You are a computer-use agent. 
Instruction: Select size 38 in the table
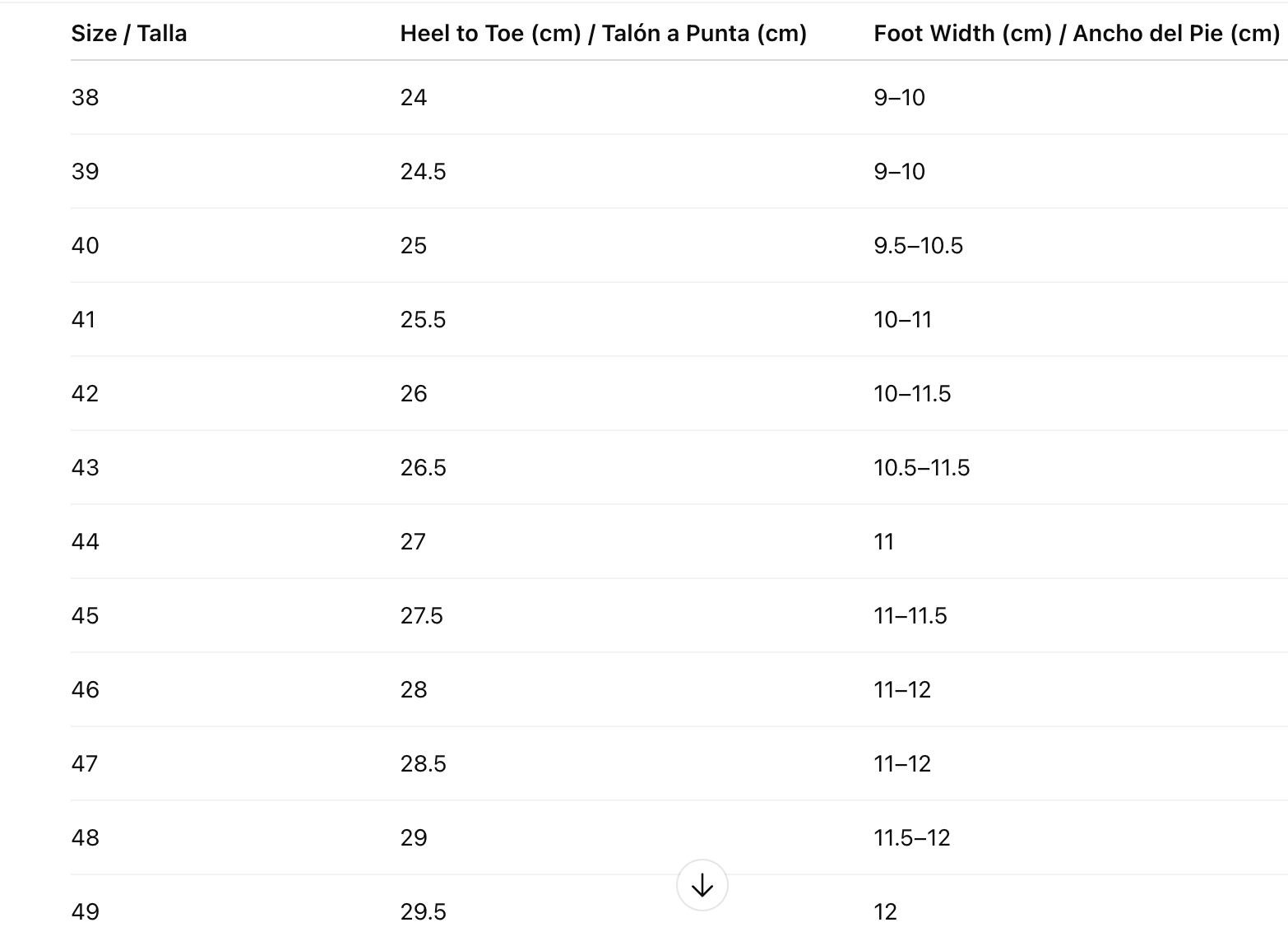click(86, 98)
